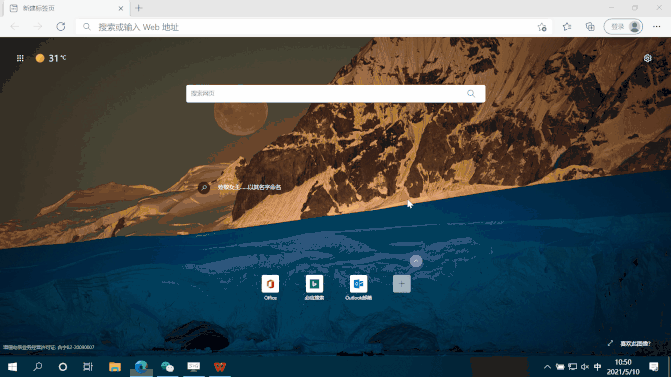Show hidden system tray icons
This screenshot has width=671, height=377.
pyautogui.click(x=547, y=367)
